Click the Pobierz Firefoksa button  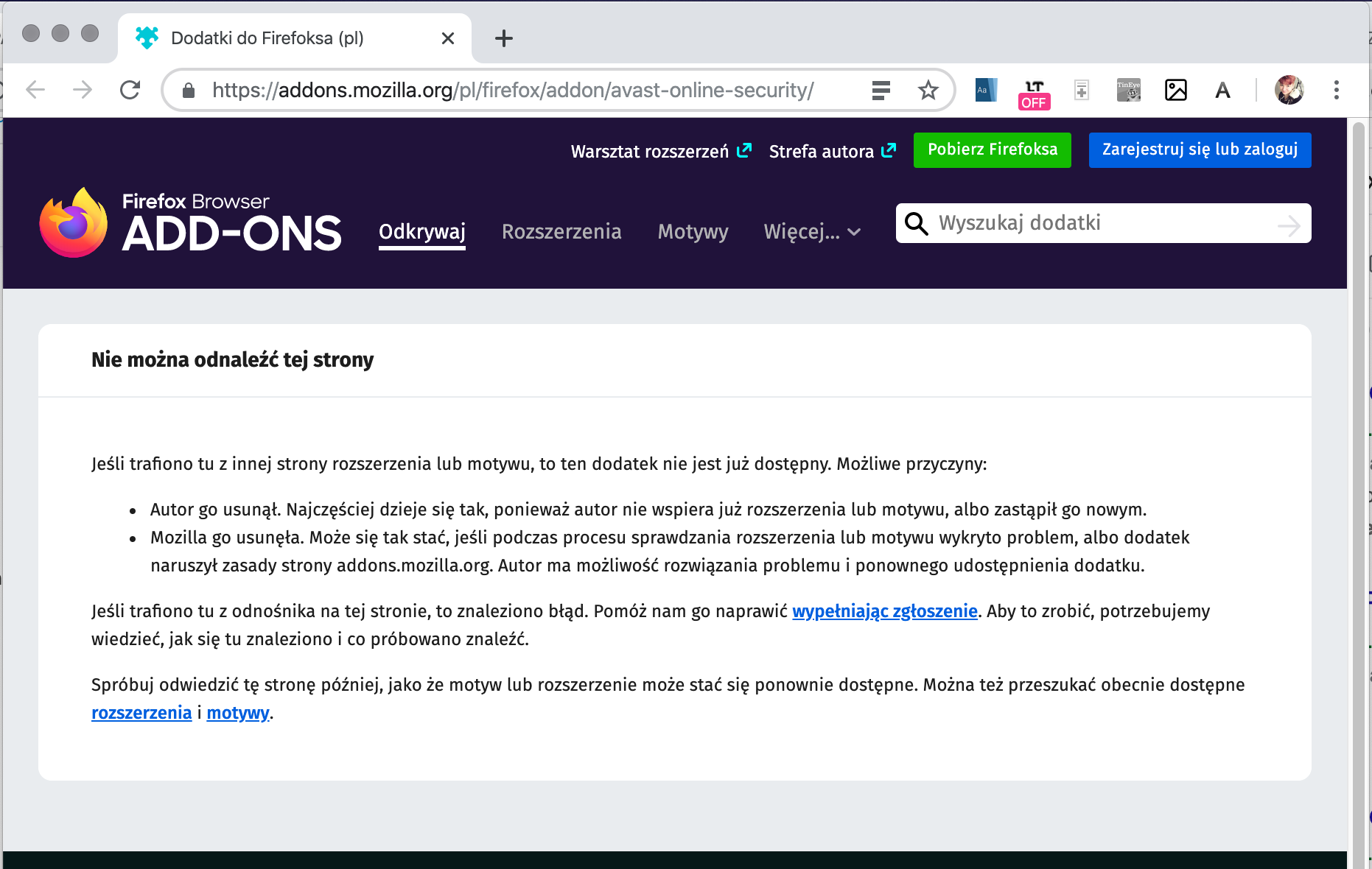tap(992, 149)
